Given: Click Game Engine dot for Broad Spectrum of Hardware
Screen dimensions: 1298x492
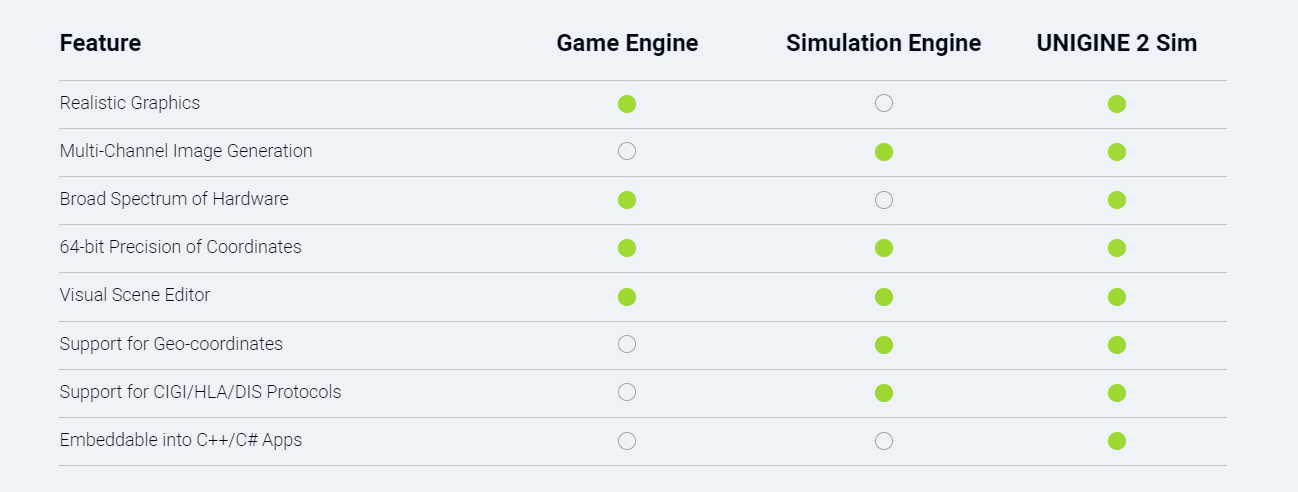Looking at the screenshot, I should [x=627, y=200].
